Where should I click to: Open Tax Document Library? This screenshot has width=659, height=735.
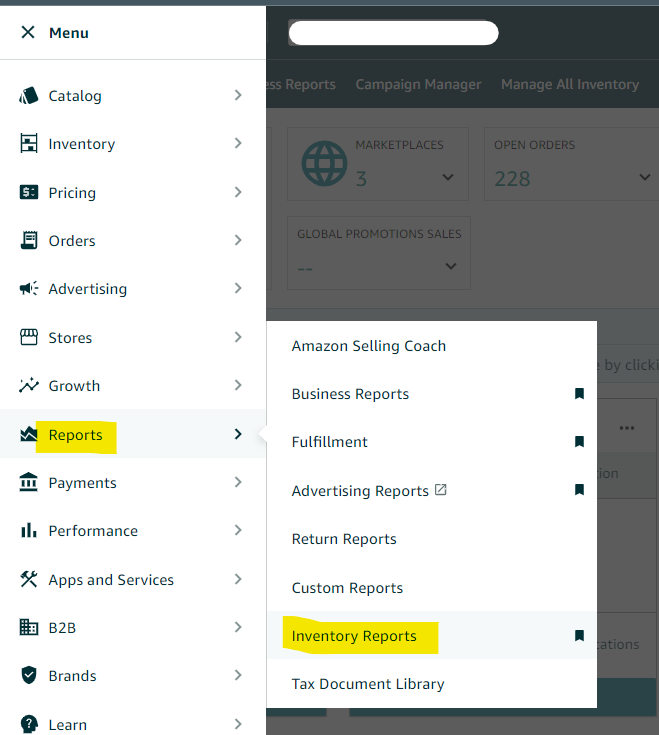(368, 684)
